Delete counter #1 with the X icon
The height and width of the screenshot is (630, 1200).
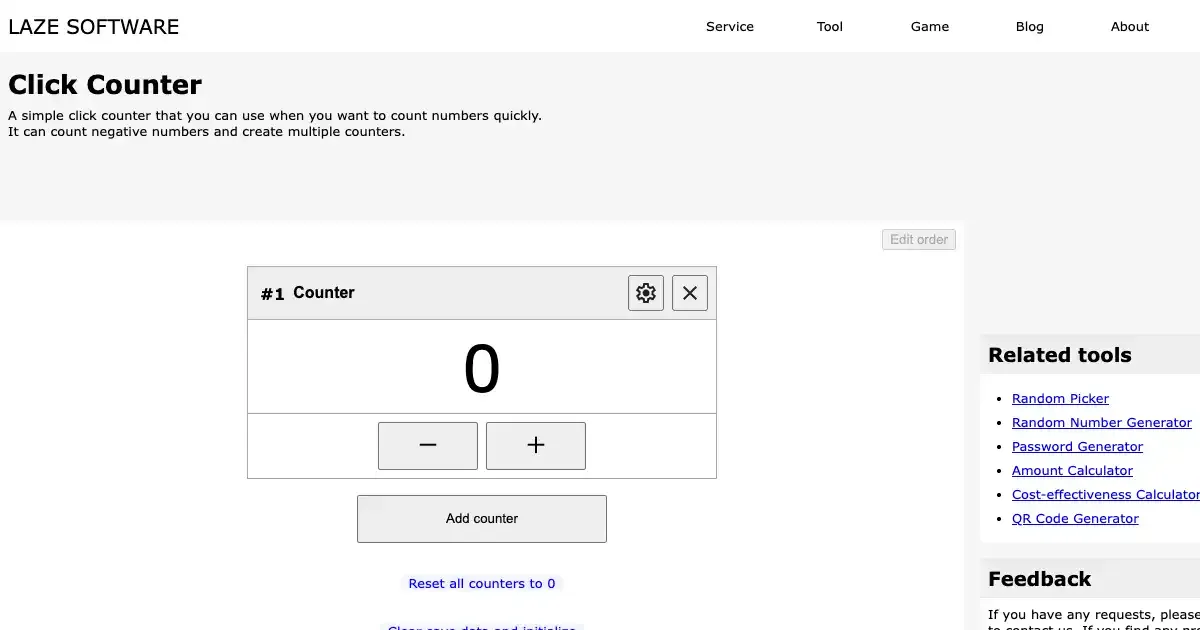690,293
